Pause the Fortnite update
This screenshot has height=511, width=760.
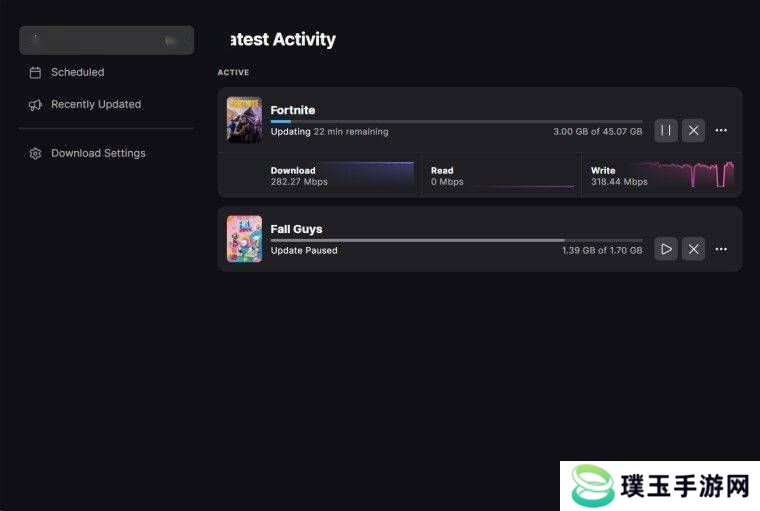point(666,130)
